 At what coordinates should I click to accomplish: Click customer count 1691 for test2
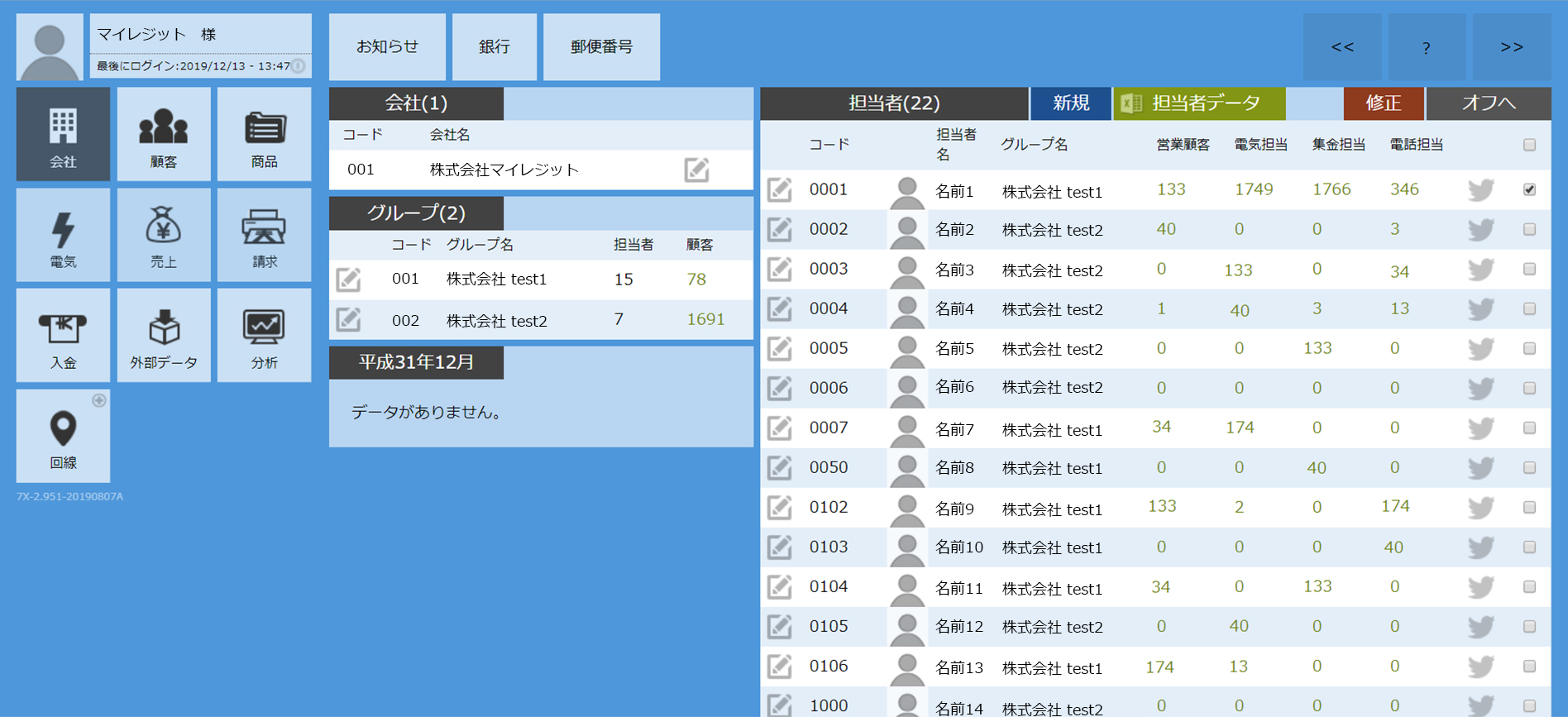pos(705,319)
